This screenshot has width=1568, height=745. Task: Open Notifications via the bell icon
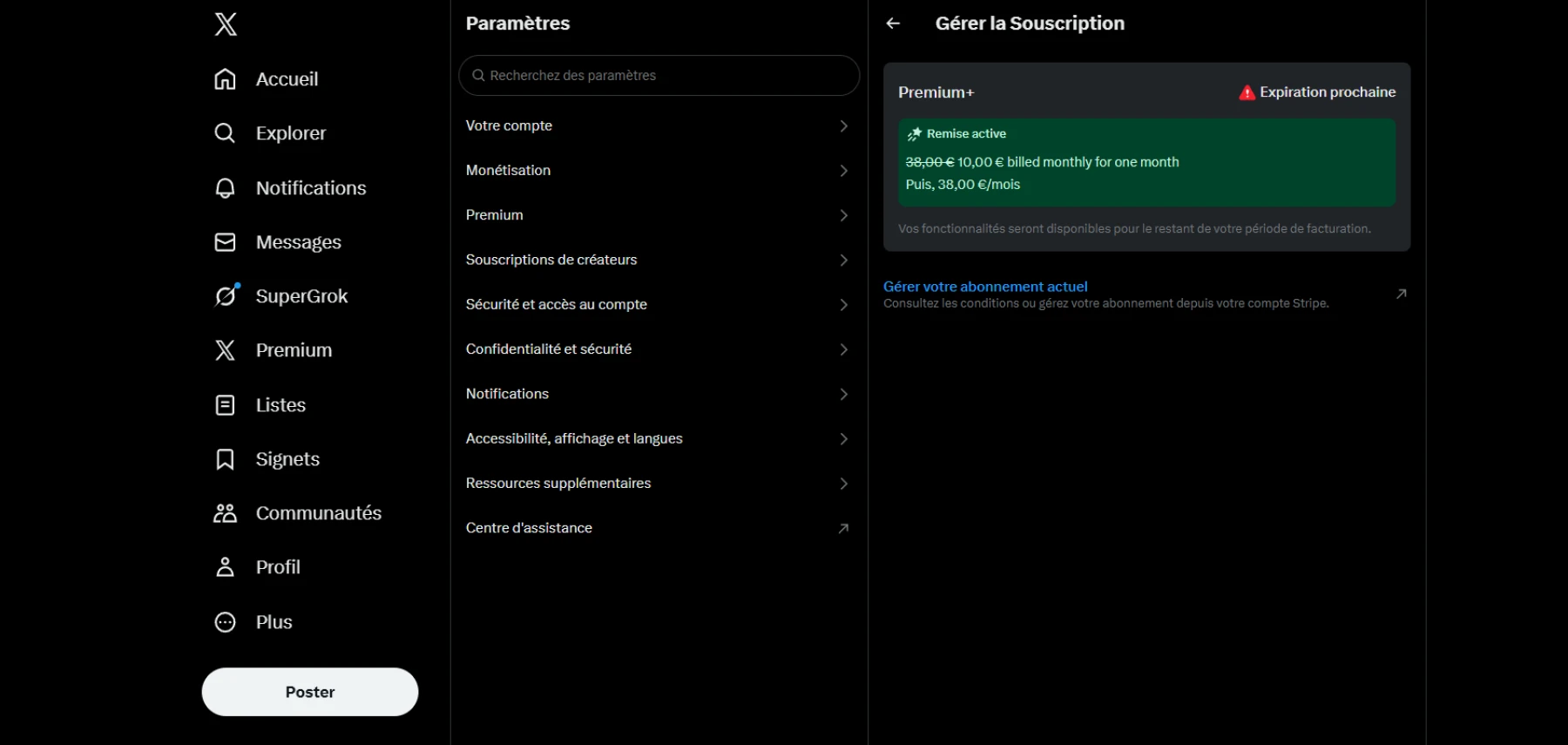(x=225, y=188)
